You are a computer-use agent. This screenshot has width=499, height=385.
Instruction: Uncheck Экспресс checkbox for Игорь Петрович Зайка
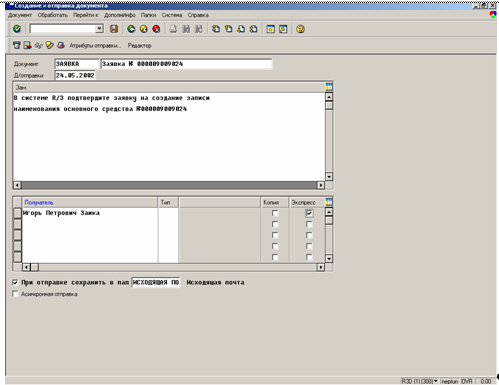309,213
